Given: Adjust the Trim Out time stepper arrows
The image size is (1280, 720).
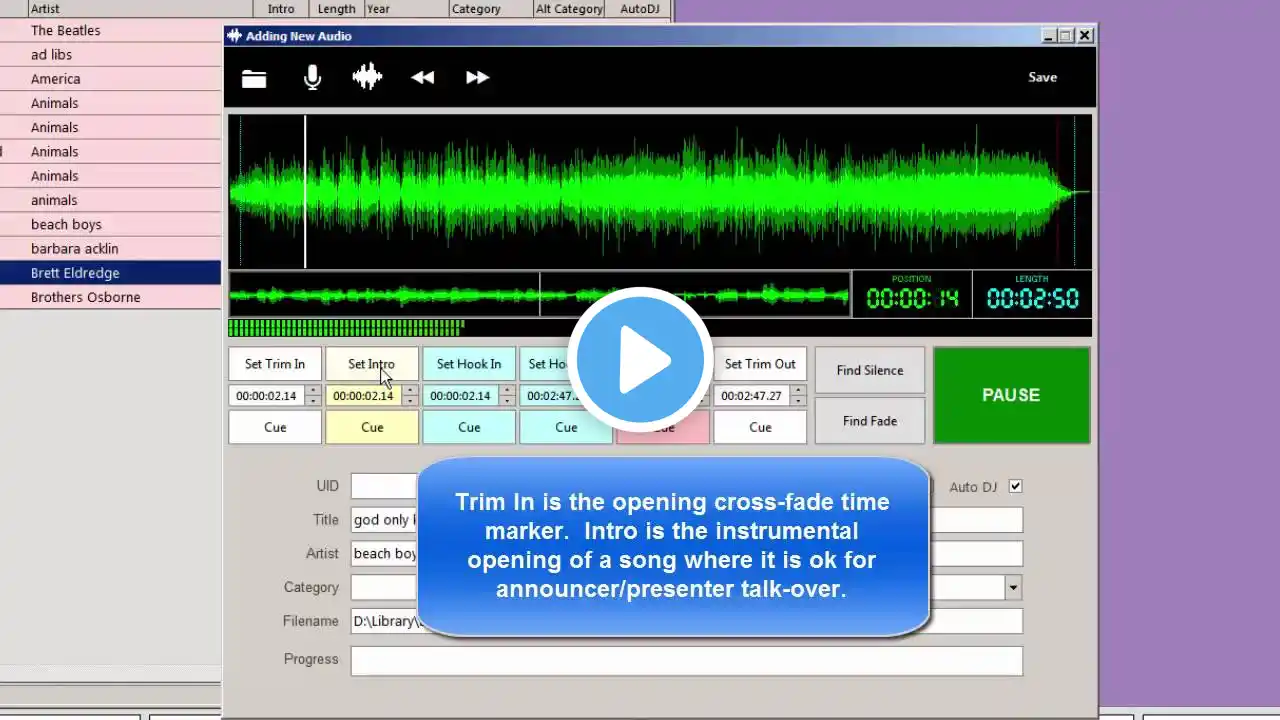Looking at the screenshot, I should pyautogui.click(x=798, y=396).
